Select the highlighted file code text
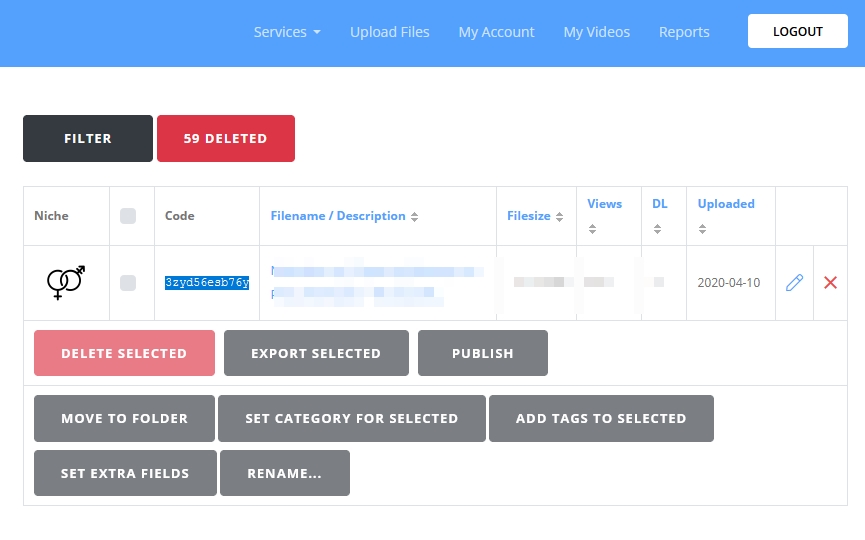 pos(207,282)
